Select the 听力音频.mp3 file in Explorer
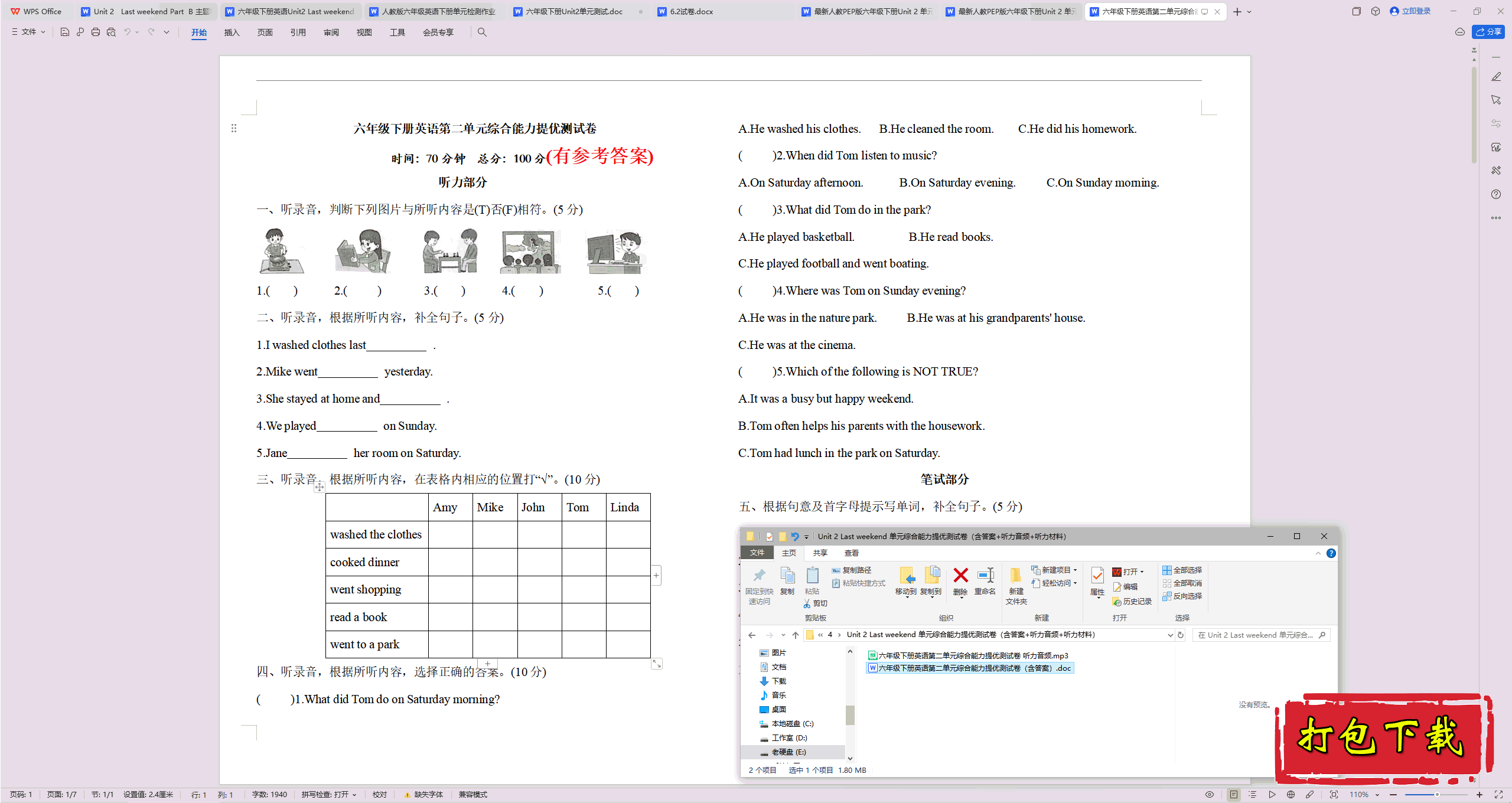This screenshot has height=803, width=1512. coord(968,656)
